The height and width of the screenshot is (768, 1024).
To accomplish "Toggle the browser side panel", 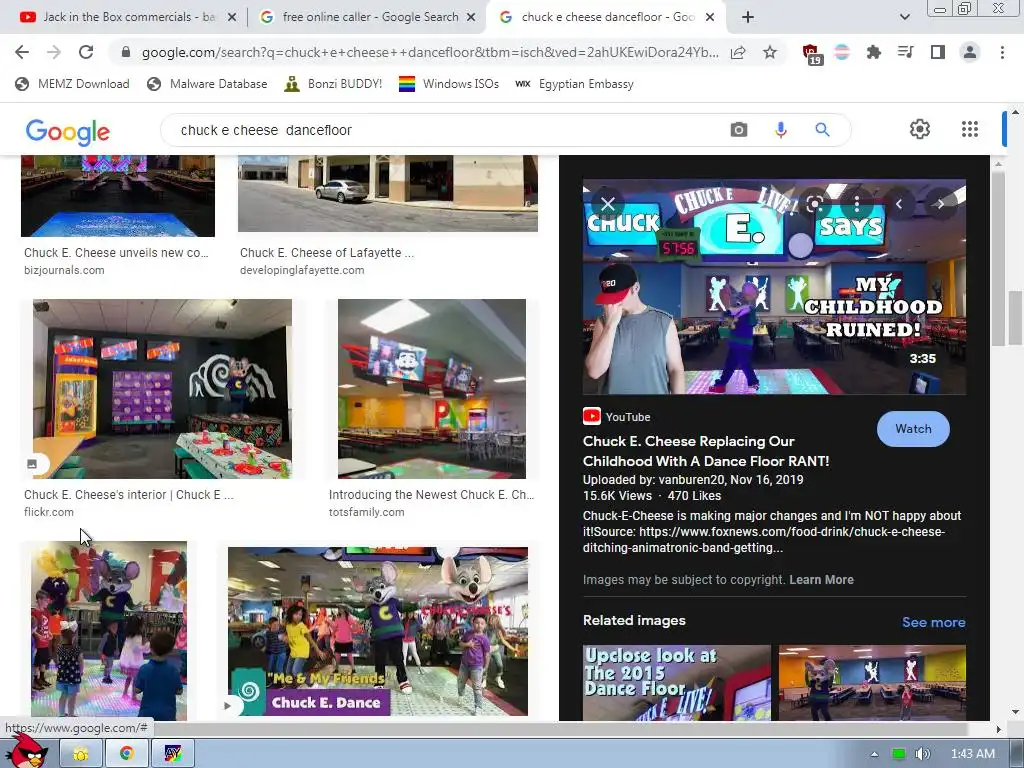I will click(938, 52).
